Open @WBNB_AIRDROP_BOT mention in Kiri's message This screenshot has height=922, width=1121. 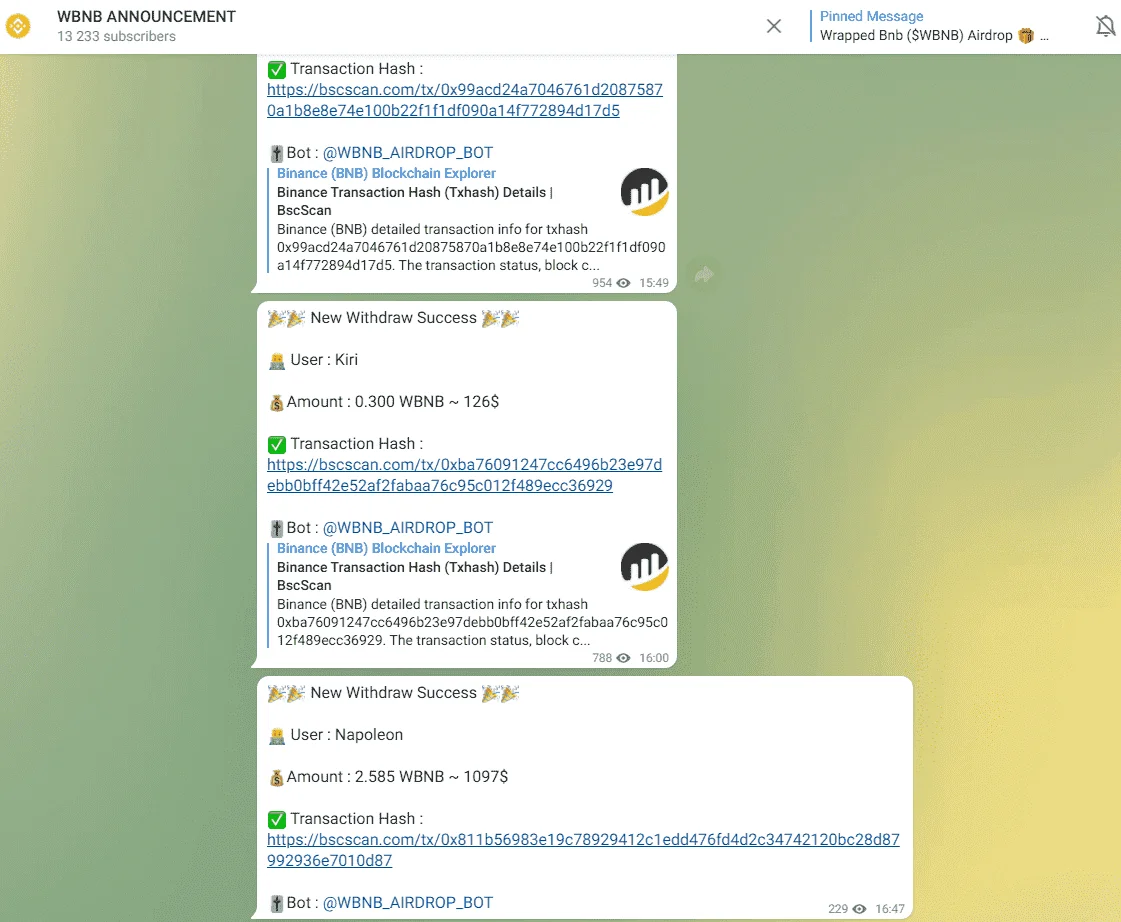click(408, 527)
